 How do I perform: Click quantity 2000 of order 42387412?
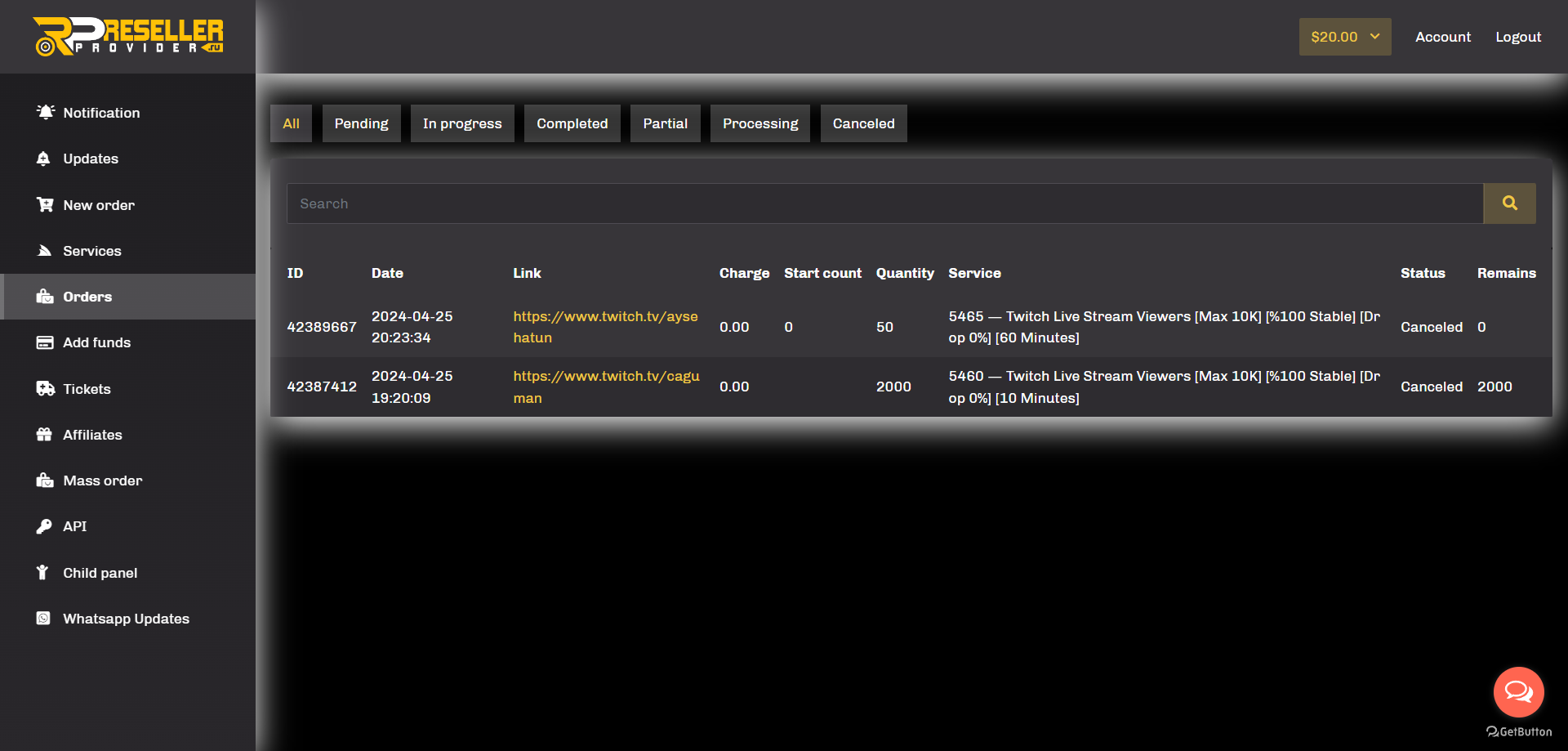coord(893,387)
